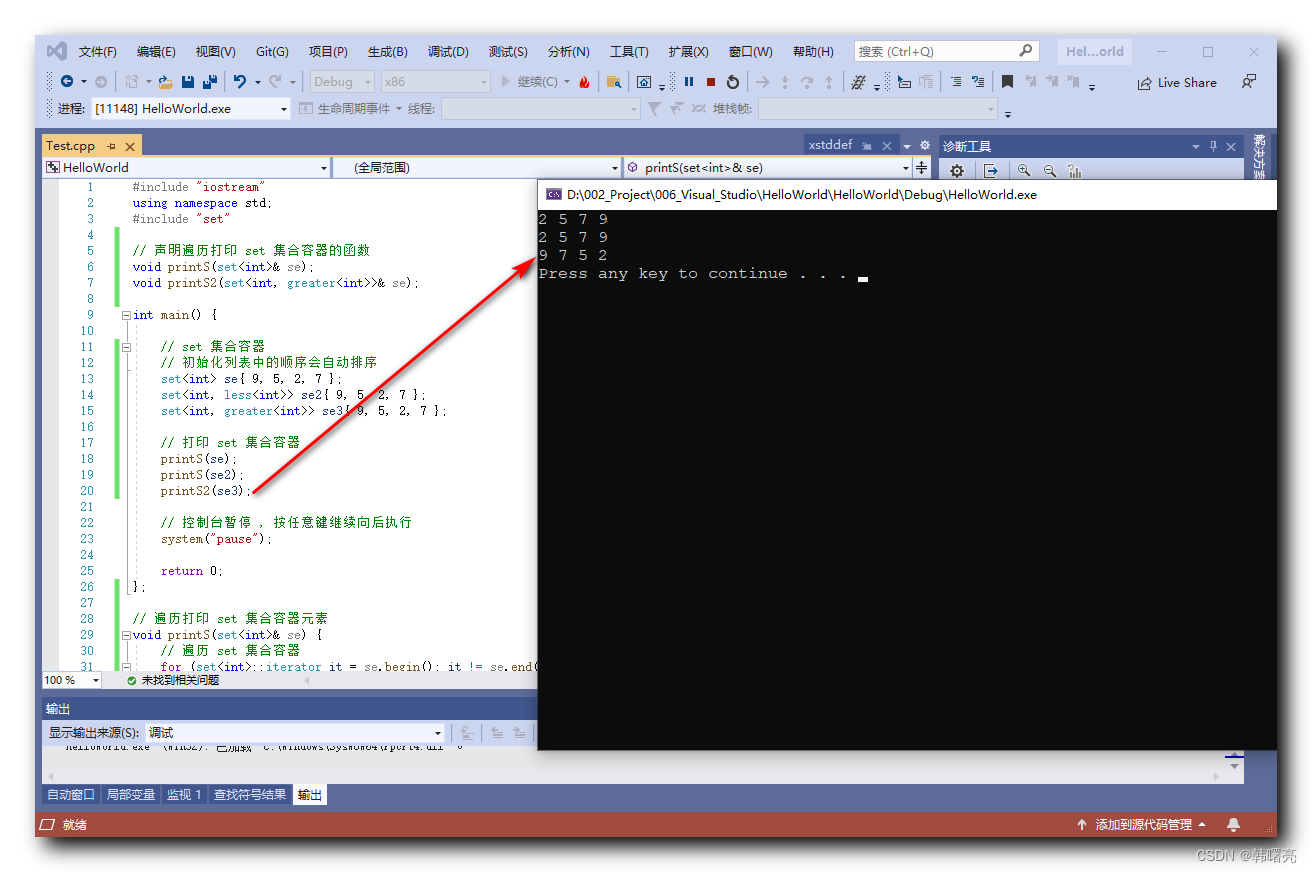The height and width of the screenshot is (872, 1312).
Task: Restart the debugging session icon
Action: pos(733,82)
